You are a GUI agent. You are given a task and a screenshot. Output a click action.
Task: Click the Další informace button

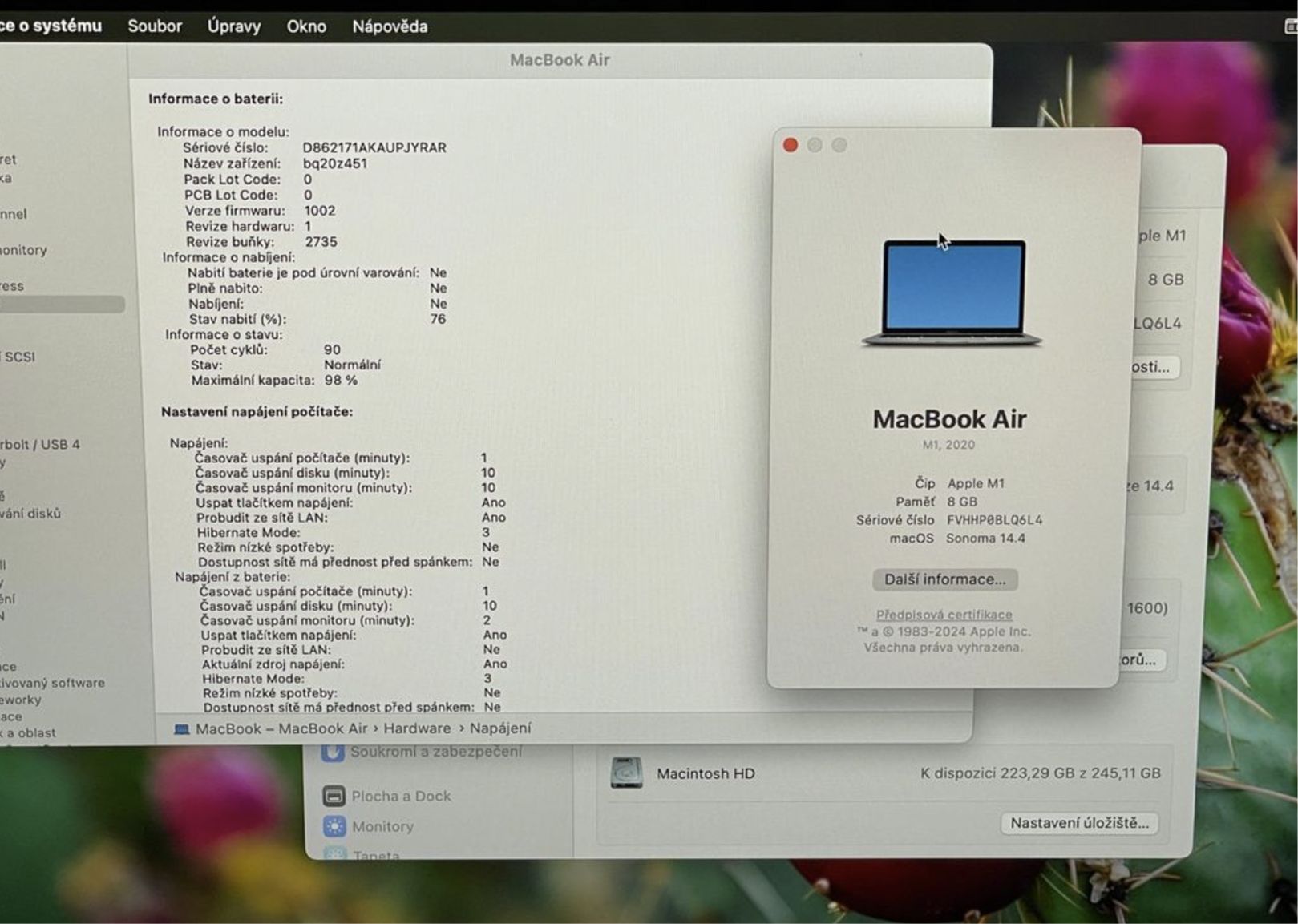tap(944, 579)
